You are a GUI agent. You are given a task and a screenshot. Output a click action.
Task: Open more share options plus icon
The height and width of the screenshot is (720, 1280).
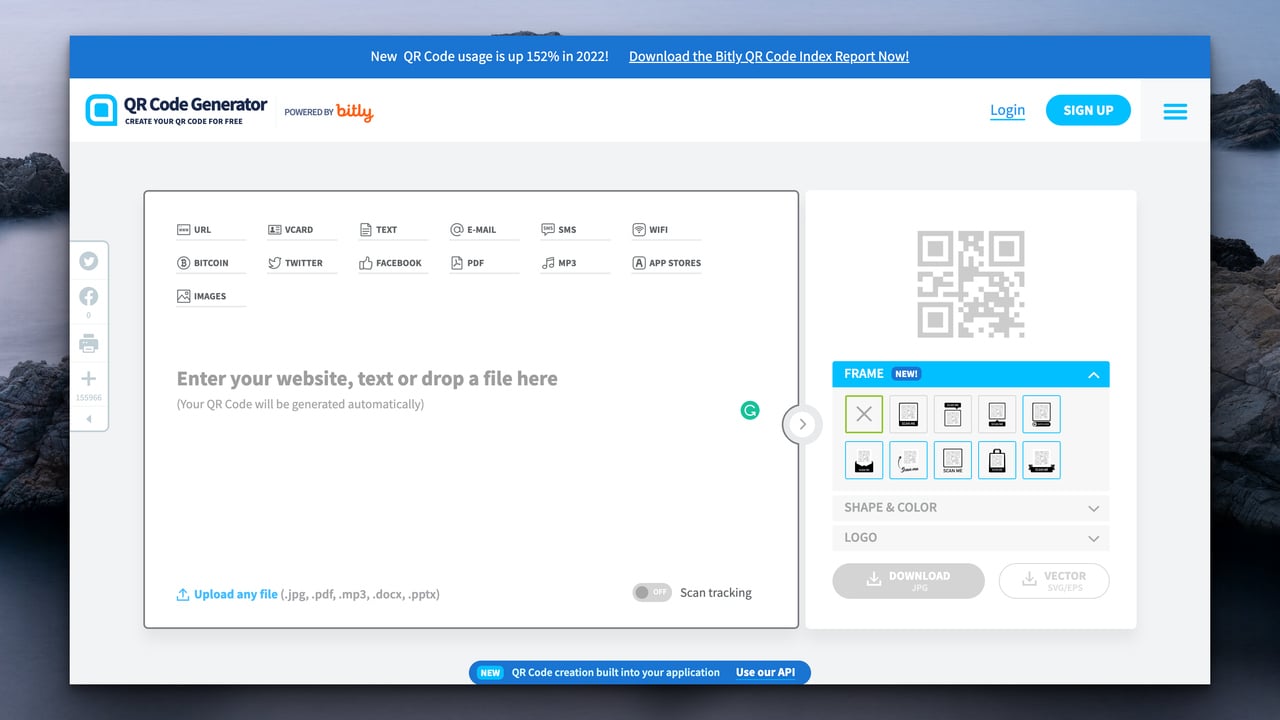89,378
